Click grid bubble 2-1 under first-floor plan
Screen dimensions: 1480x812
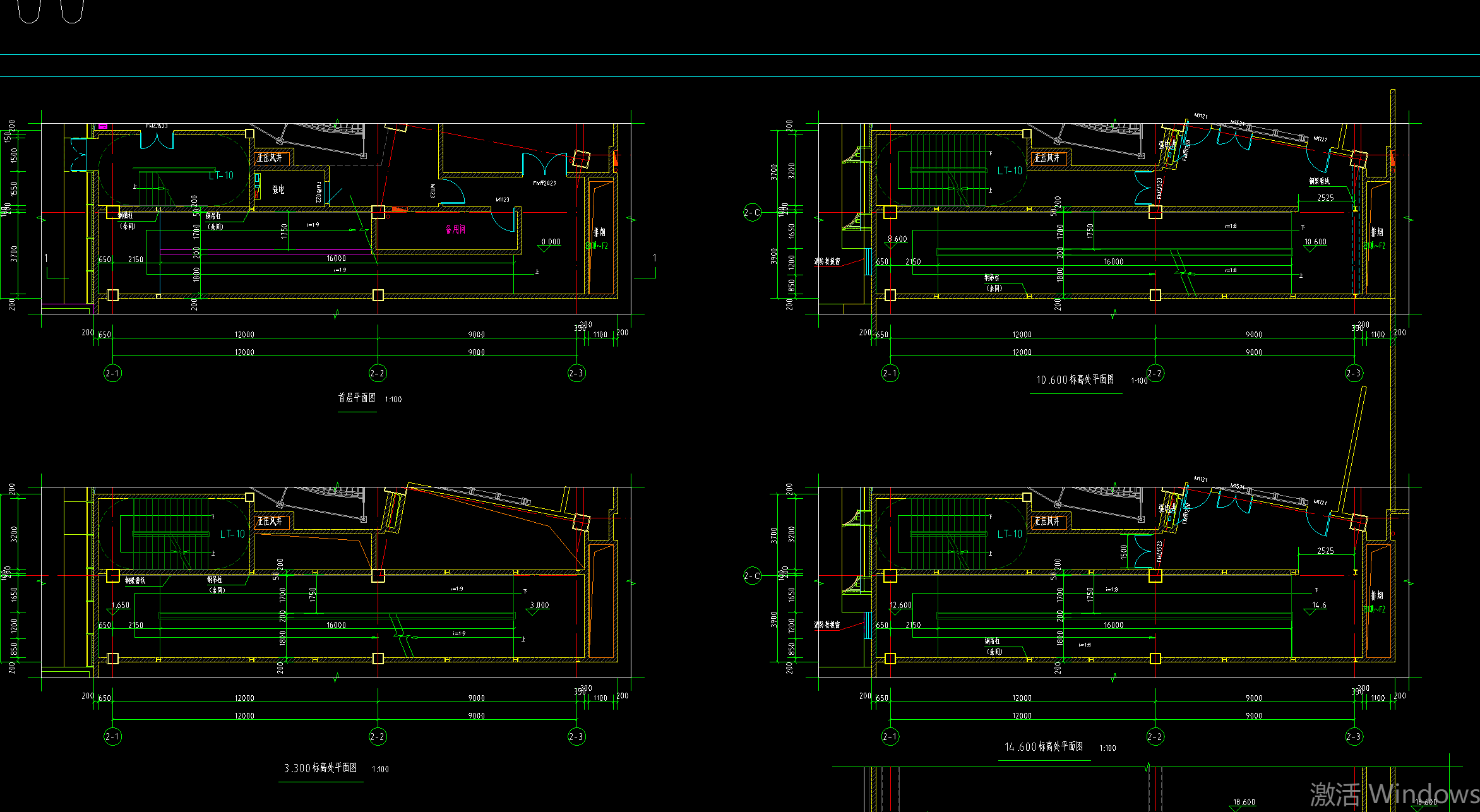tap(112, 373)
